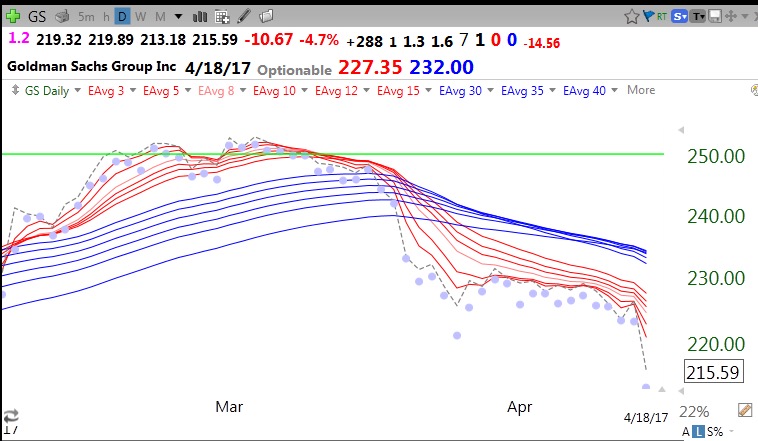The height and width of the screenshot is (441, 758).
Task: Select the pencil drawing tools icon
Action: [x=244, y=16]
